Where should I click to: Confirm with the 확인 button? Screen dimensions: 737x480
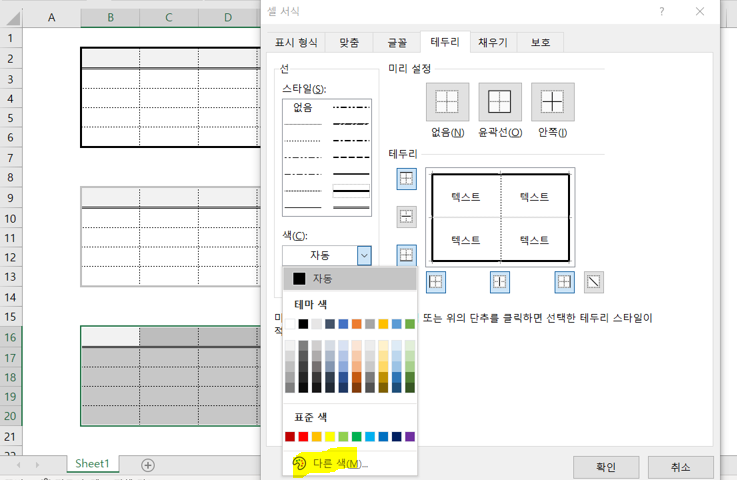606,467
